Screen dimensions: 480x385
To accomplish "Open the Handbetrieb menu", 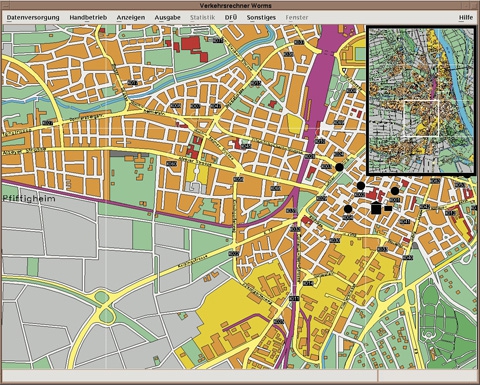I will (x=88, y=18).
